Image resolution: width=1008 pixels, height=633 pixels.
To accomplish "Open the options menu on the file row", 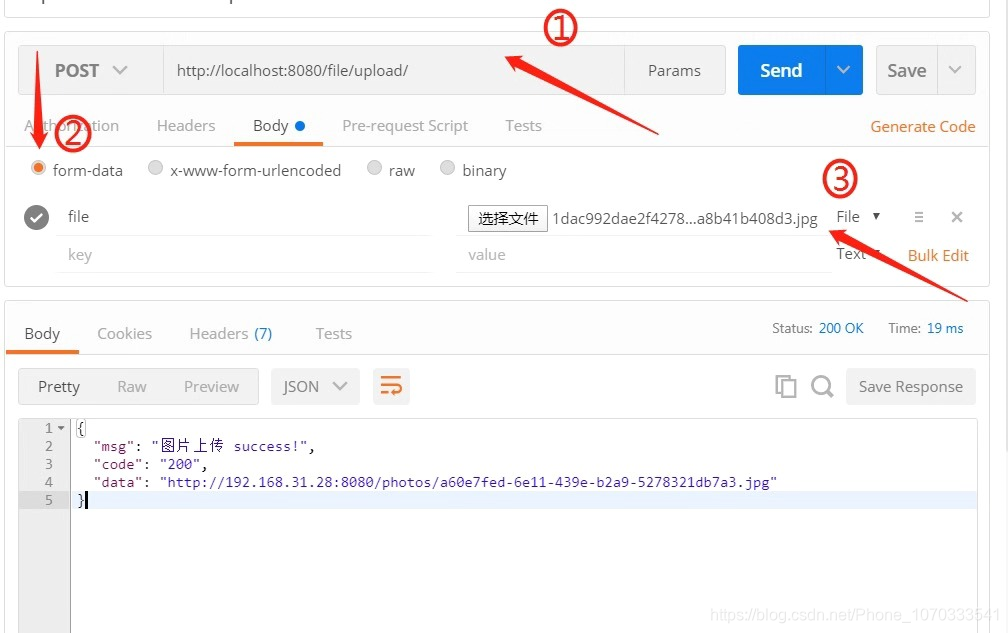I will 918,216.
